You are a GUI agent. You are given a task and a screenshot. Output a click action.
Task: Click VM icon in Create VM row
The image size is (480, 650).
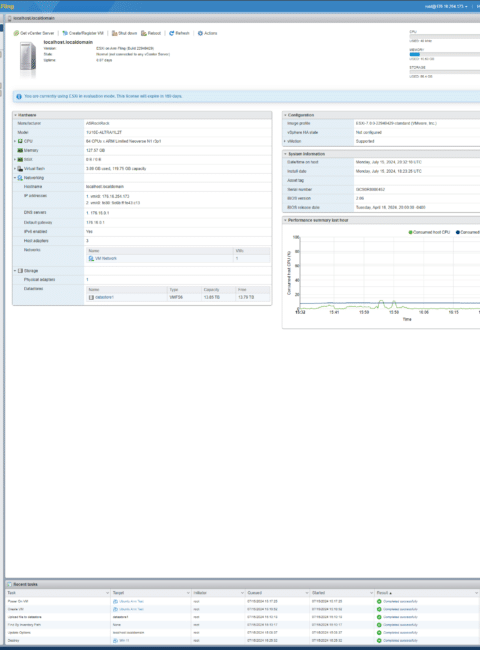coord(115,609)
